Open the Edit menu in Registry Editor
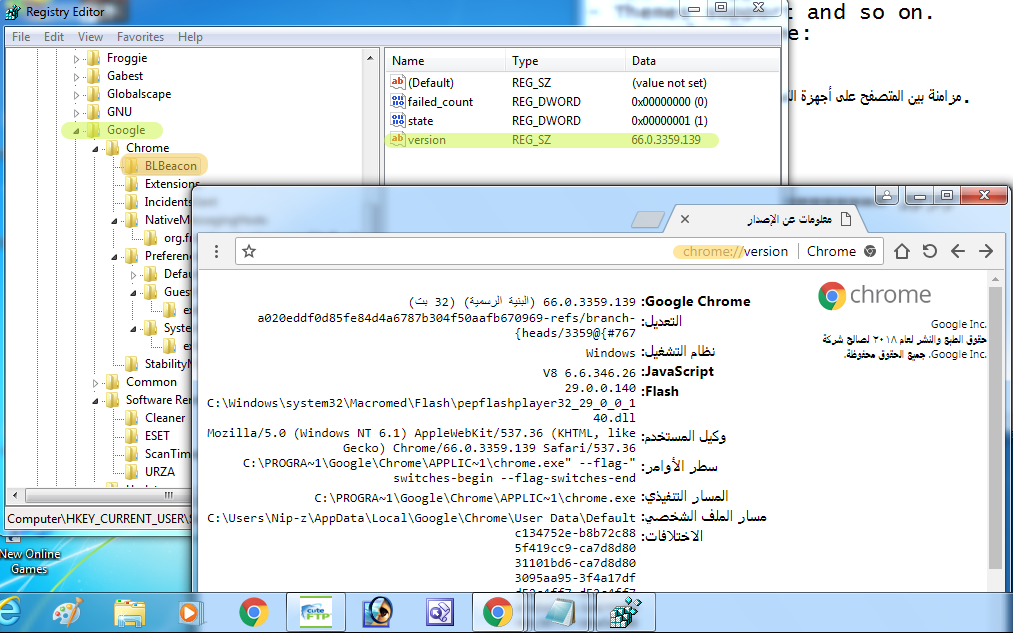 point(54,37)
